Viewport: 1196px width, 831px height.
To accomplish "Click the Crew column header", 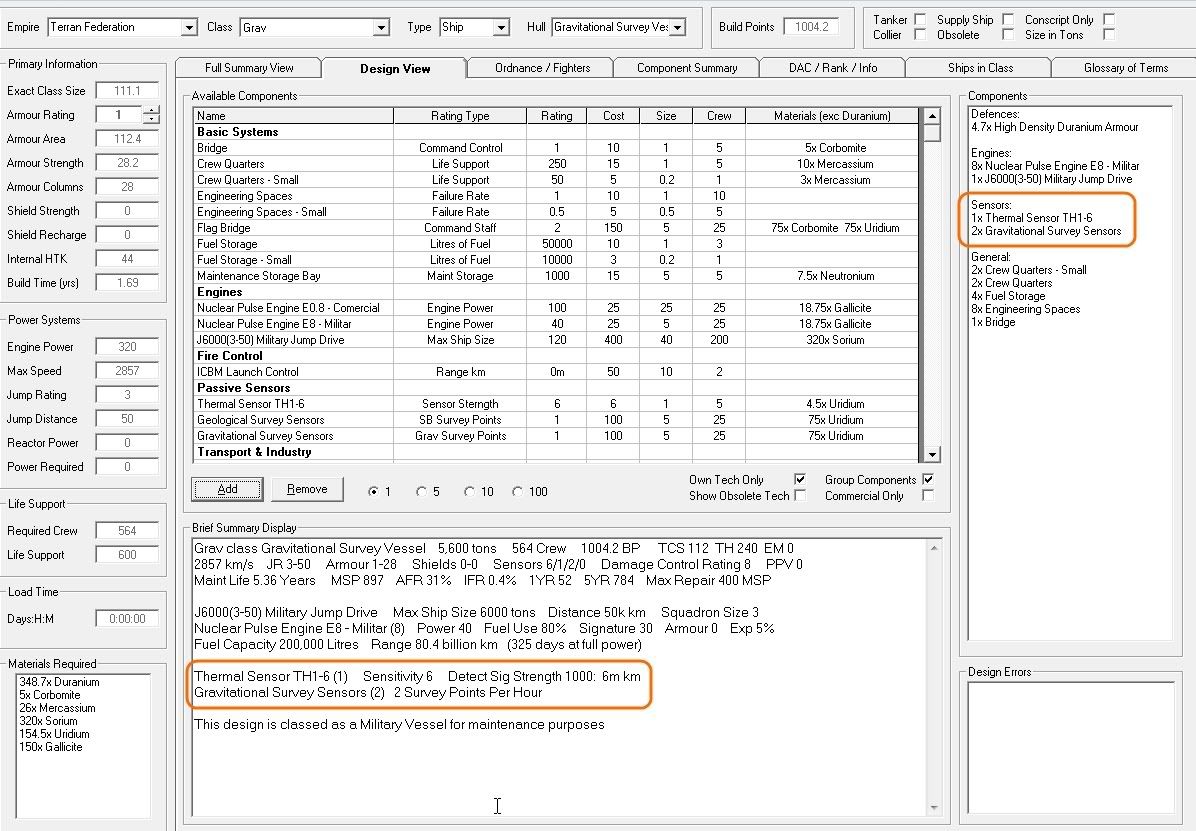I will [x=719, y=116].
